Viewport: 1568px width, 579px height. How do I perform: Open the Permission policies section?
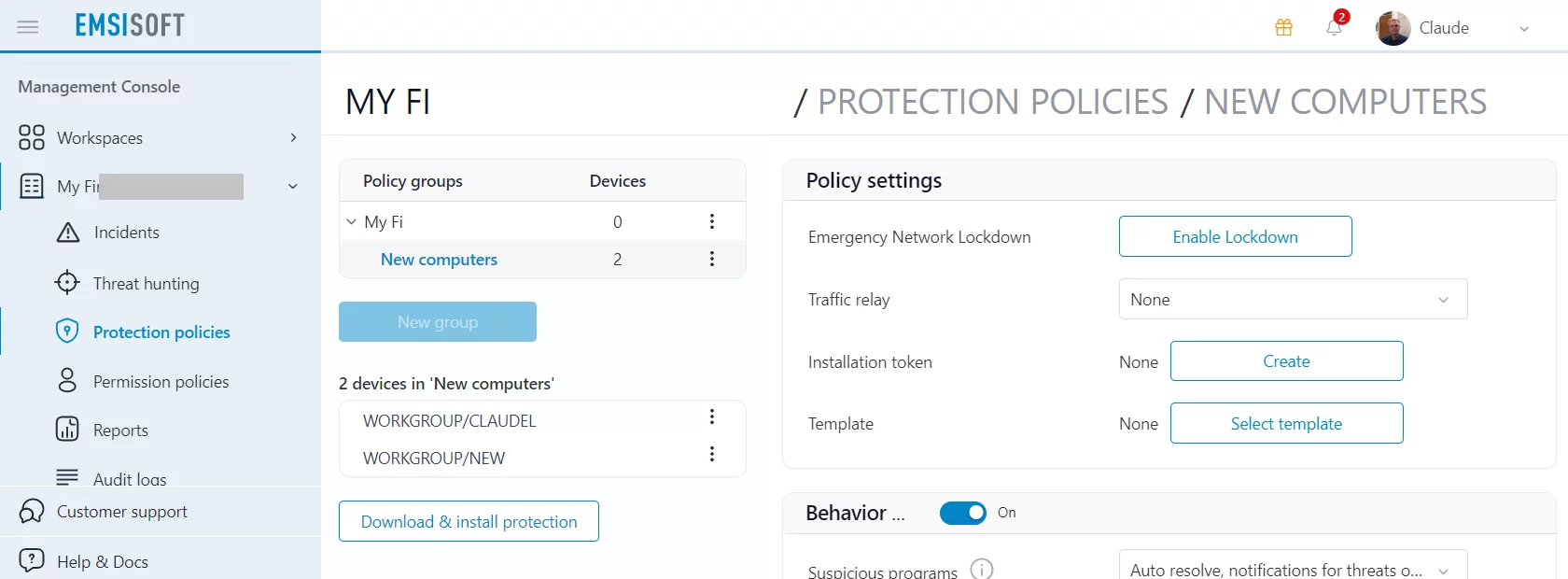click(161, 380)
